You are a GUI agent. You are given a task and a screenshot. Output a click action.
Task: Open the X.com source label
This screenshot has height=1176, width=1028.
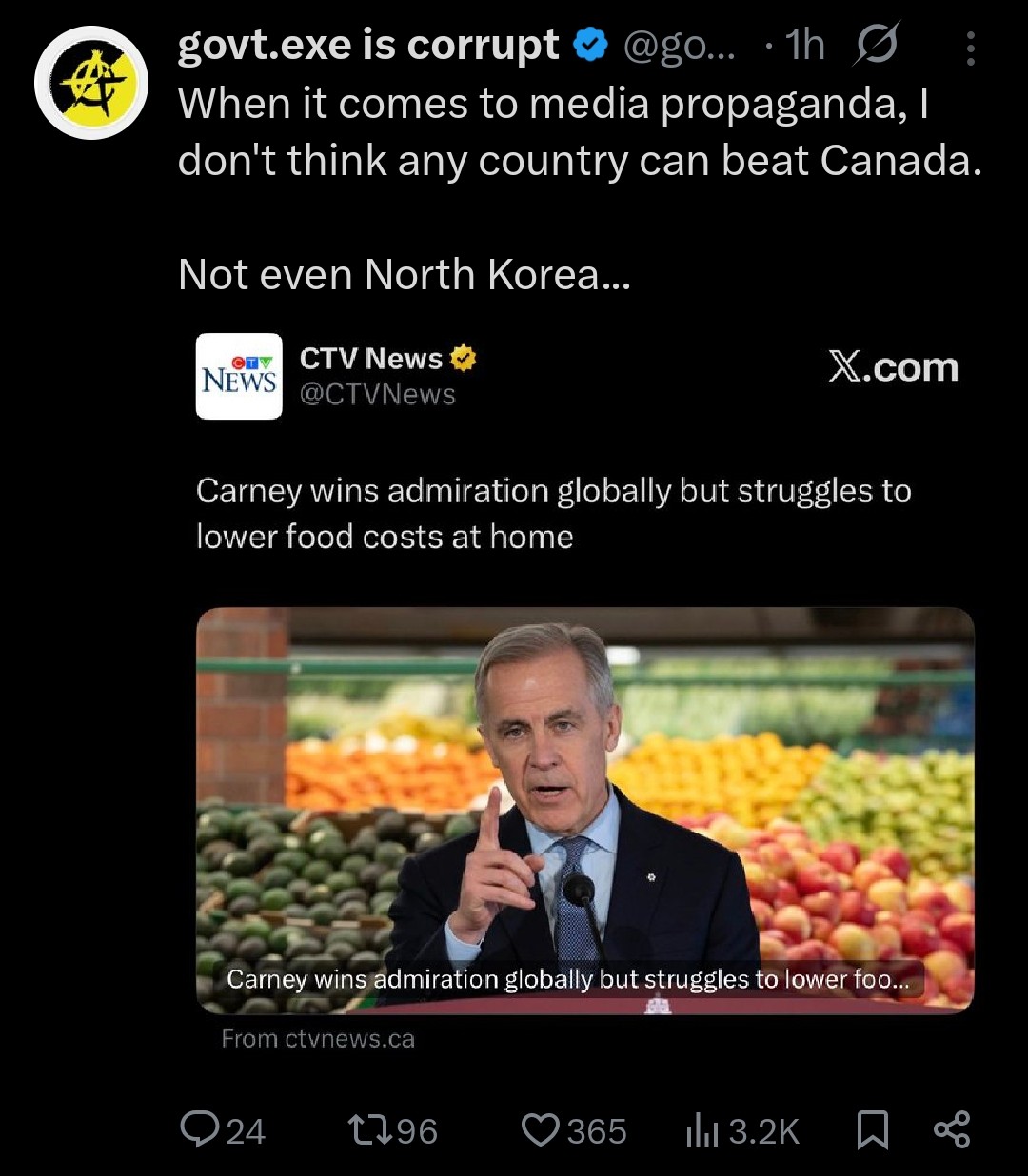[893, 367]
